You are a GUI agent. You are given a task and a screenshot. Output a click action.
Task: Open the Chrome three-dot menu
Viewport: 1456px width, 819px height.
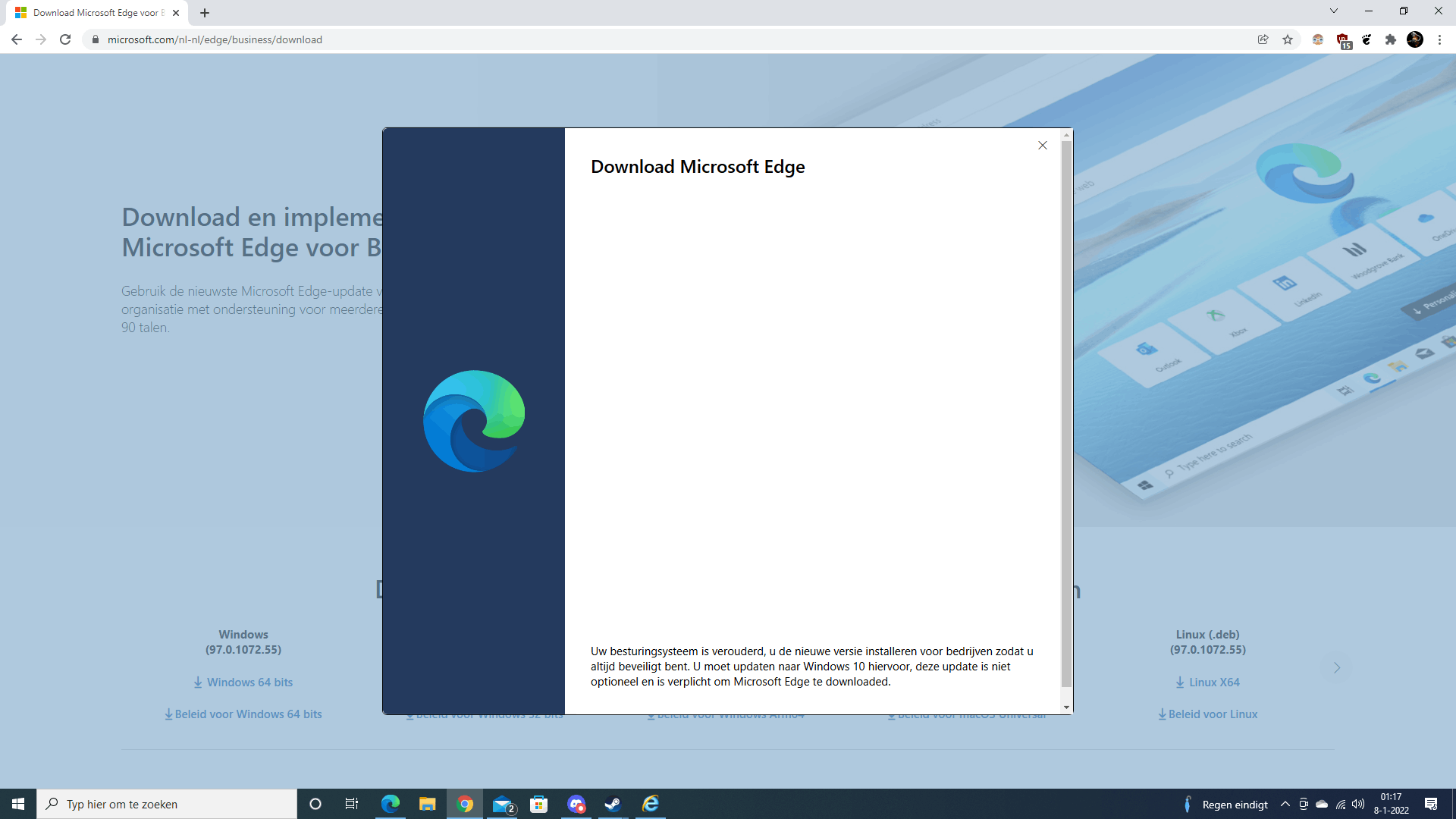(x=1439, y=39)
